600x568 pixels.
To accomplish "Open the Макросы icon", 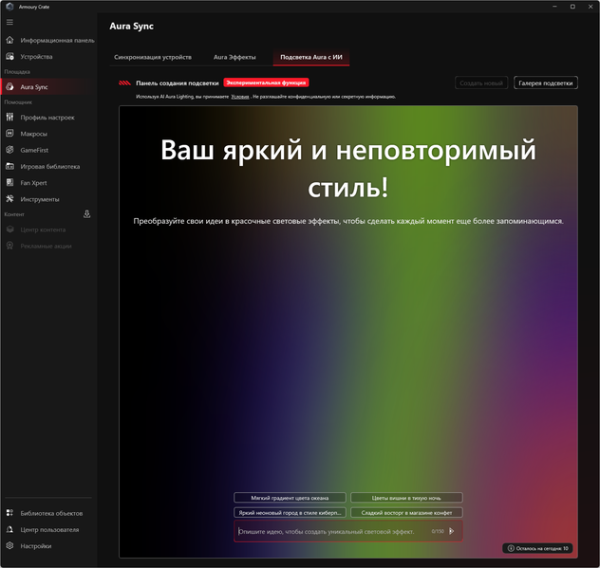I will 10,134.
